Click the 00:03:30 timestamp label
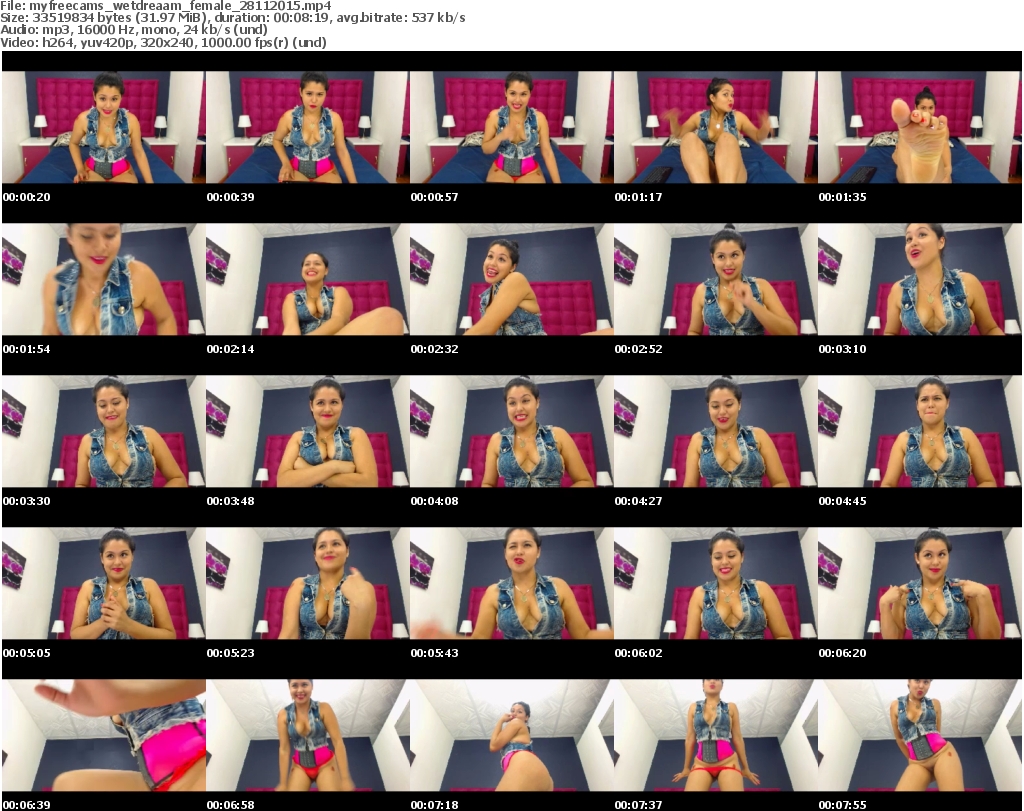The width and height of the screenshot is (1024, 811). (27, 501)
